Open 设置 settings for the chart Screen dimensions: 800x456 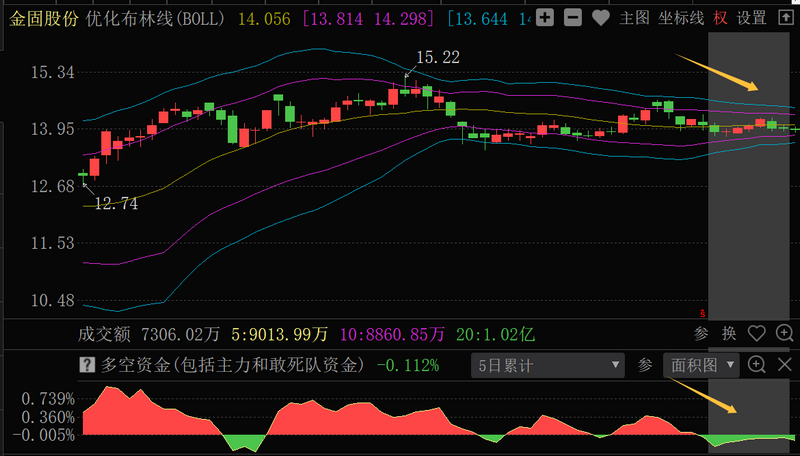[x=751, y=18]
